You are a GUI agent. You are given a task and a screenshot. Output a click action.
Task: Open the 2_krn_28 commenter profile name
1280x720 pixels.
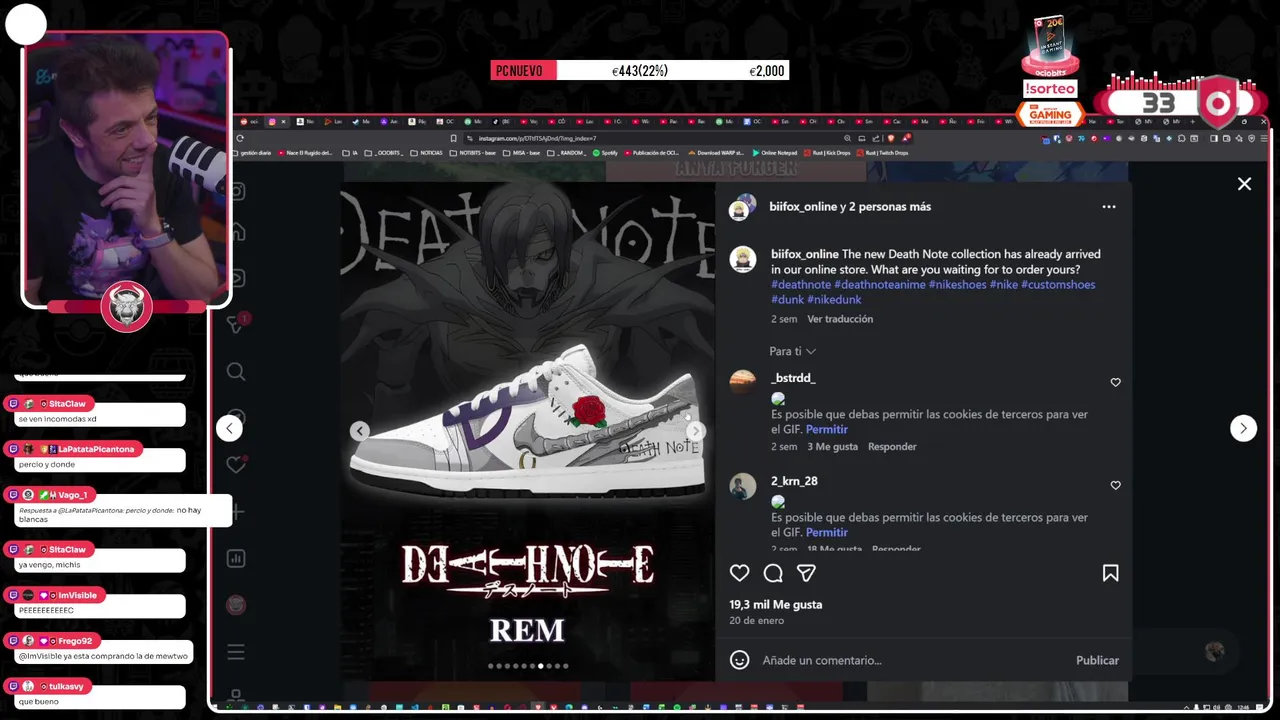click(794, 481)
